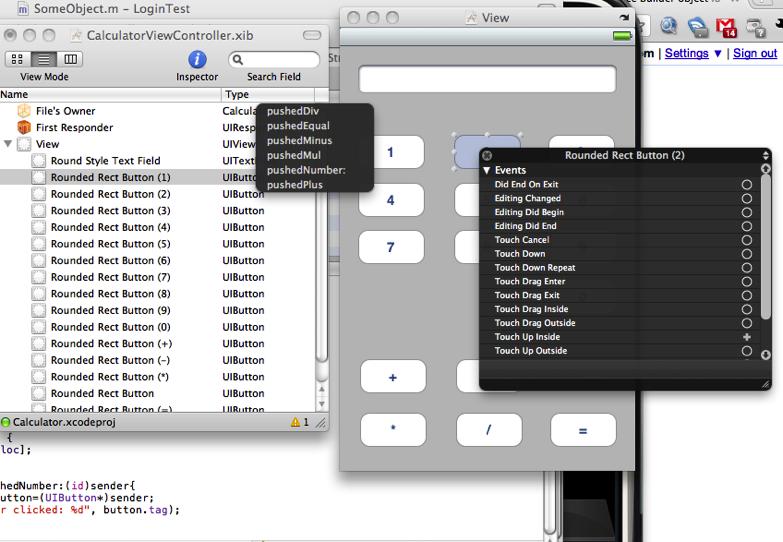
Task: Click the Type column header
Action: (x=268, y=94)
